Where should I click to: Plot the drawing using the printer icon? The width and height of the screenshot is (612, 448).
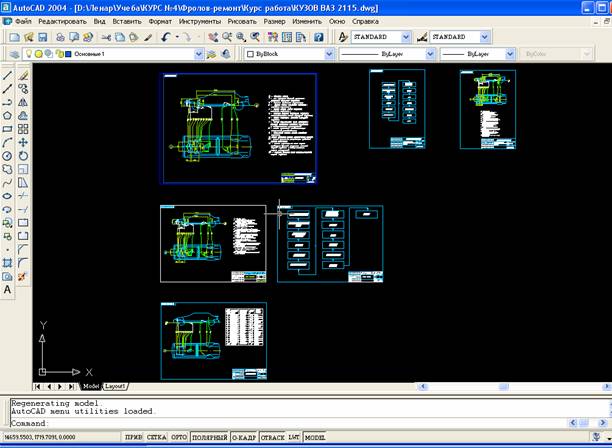60,37
